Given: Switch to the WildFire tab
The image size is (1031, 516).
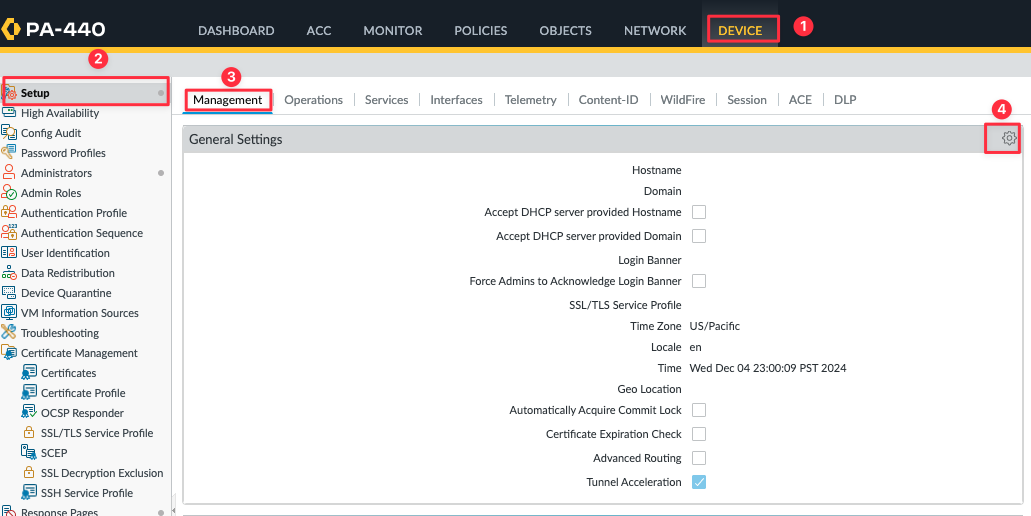Looking at the screenshot, I should [x=683, y=100].
